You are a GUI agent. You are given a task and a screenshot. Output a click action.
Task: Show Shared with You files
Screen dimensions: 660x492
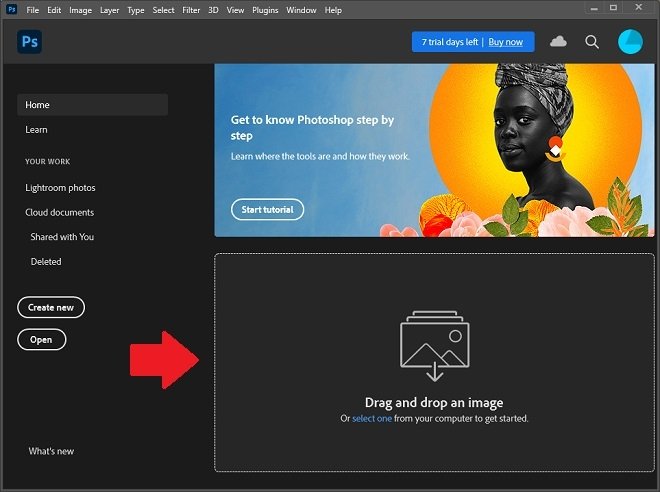tap(62, 237)
